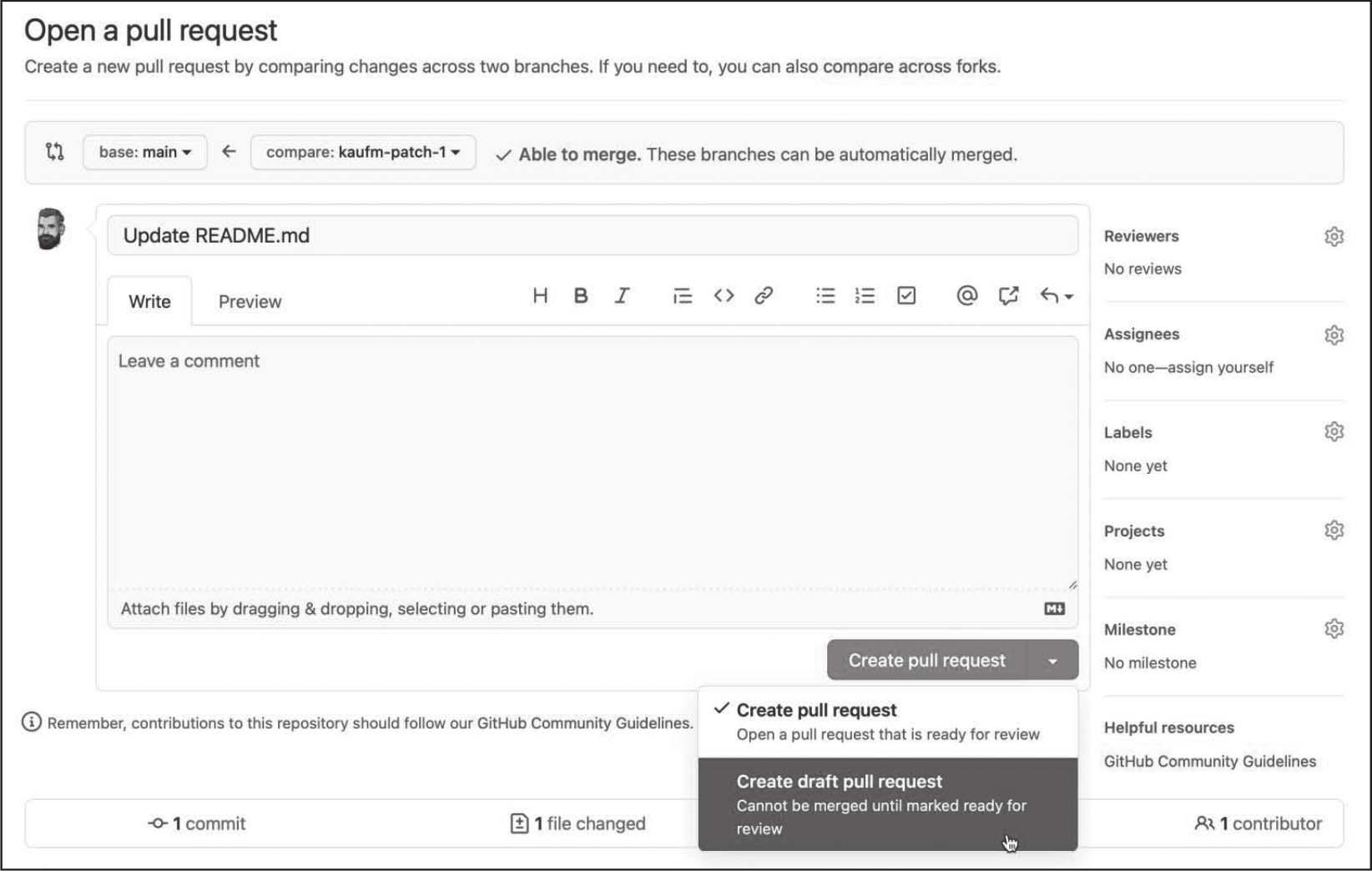Screen dimensions: 1372x871
Task: Open the compare: kaufm-patch-1 branch dropdown
Action: pos(363,153)
